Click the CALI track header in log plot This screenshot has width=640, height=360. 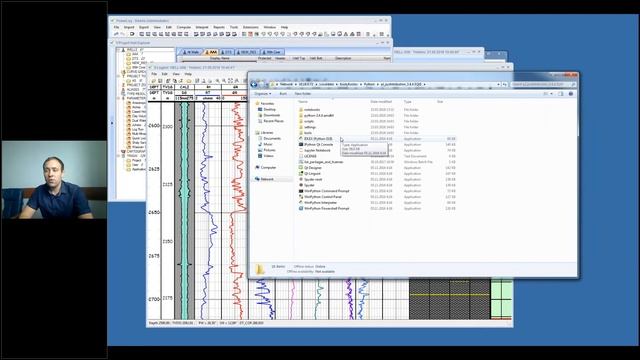[184, 87]
